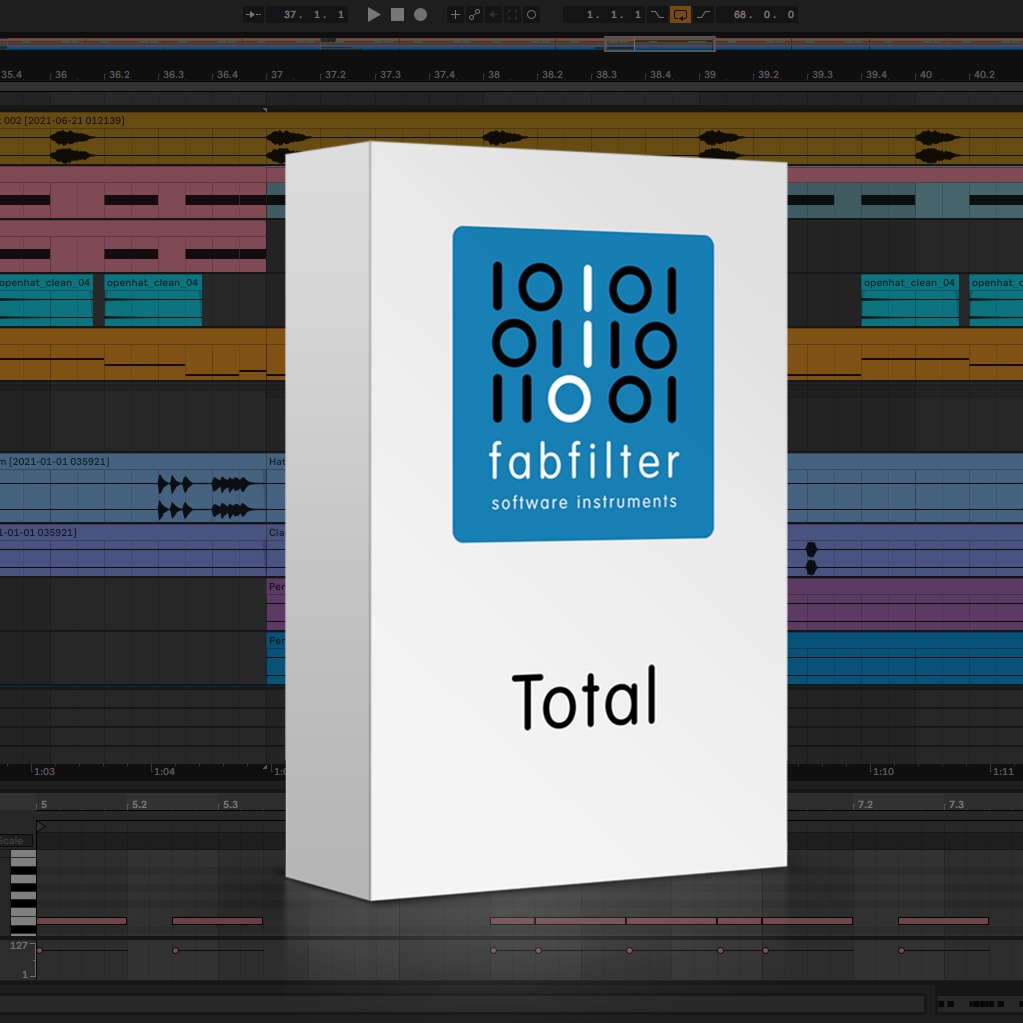
Task: Click the Stop button in transport
Action: point(397,15)
